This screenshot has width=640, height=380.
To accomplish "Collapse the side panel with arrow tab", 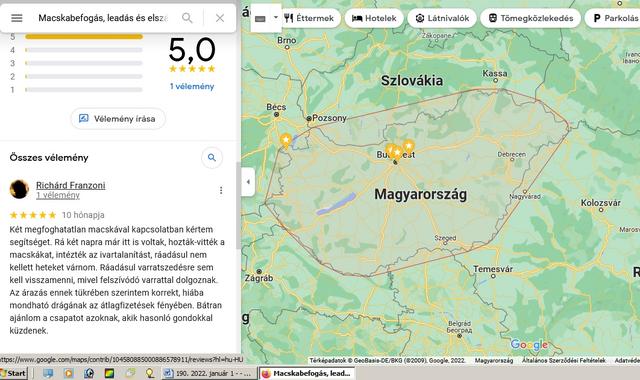I will (248, 182).
